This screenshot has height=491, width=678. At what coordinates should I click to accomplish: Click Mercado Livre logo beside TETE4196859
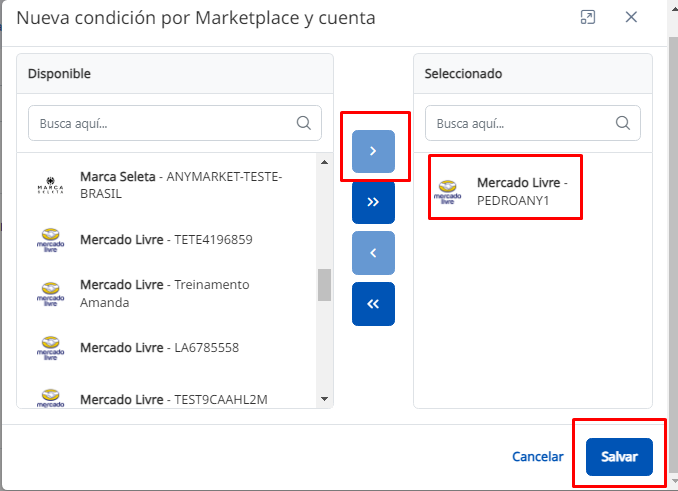[x=51, y=240]
